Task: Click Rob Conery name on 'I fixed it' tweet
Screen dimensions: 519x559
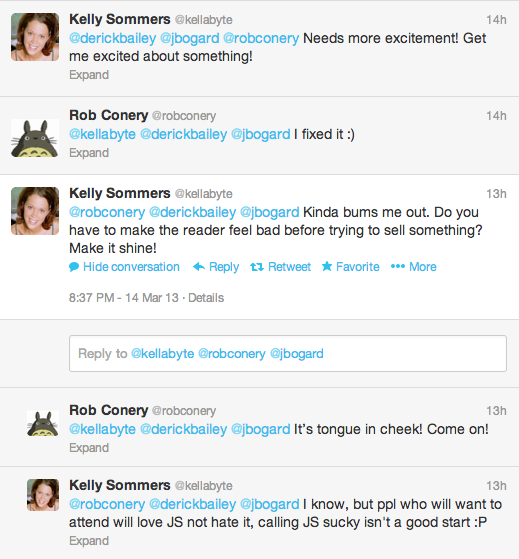Action: point(109,115)
